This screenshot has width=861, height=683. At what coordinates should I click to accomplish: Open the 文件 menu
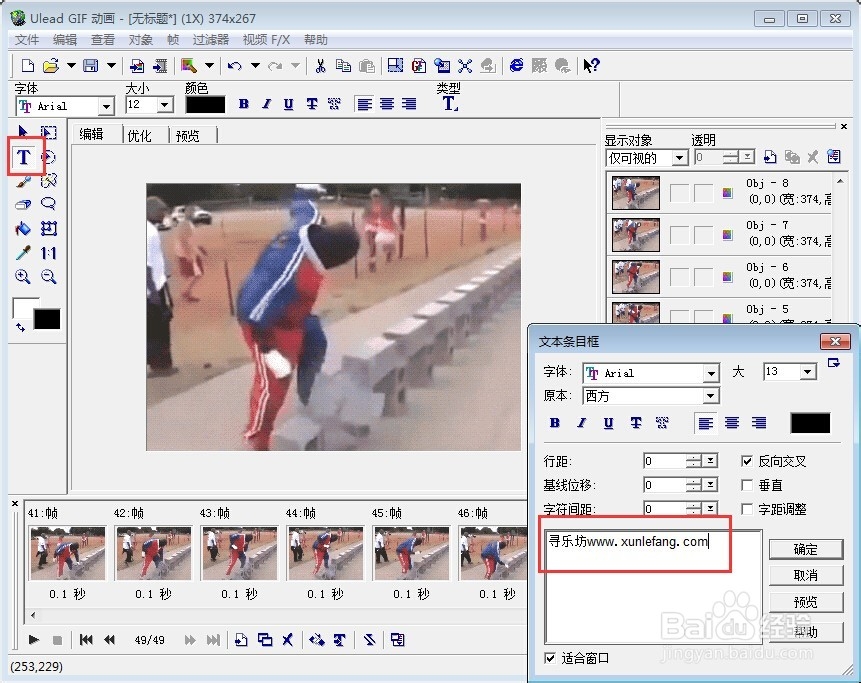(x=27, y=40)
